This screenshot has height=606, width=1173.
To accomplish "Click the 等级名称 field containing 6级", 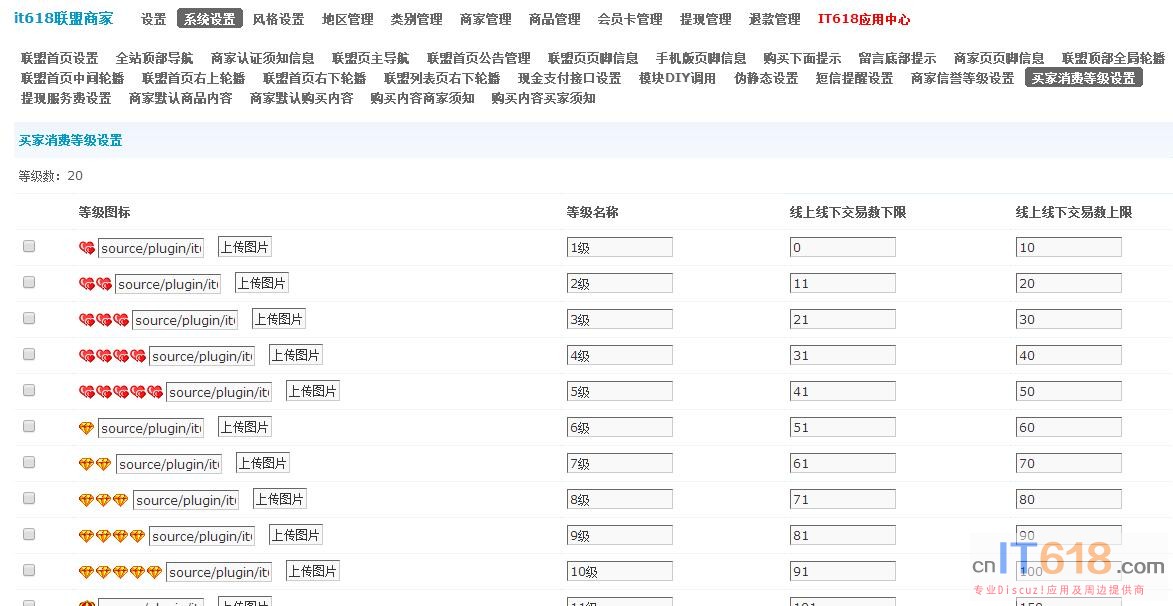I will pyautogui.click(x=619, y=427).
